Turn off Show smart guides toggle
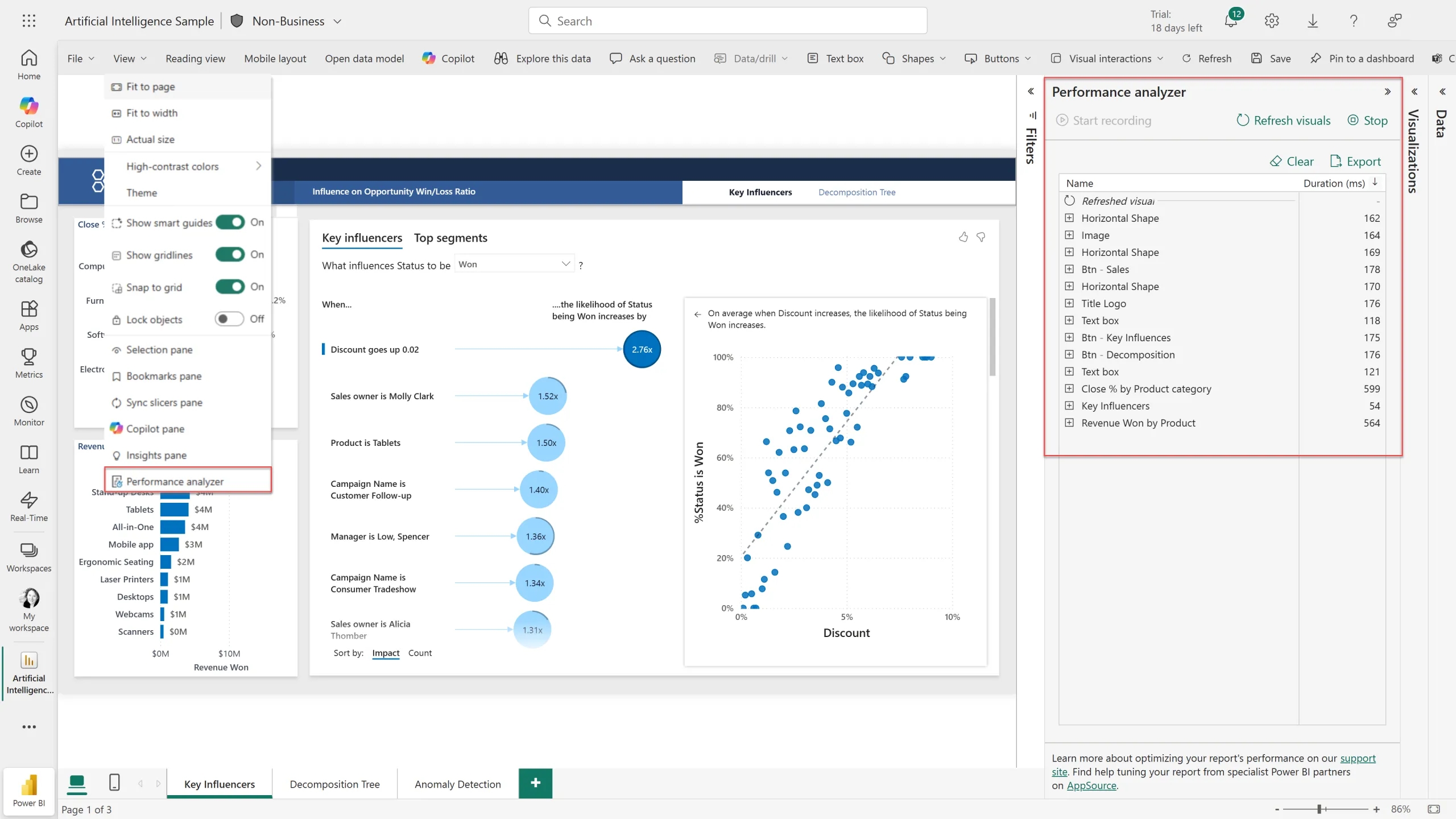1456x819 pixels. coord(230,222)
